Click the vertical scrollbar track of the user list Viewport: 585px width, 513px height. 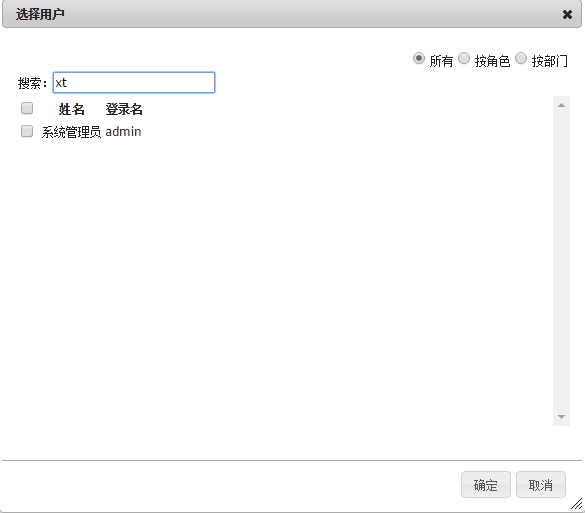click(561, 261)
